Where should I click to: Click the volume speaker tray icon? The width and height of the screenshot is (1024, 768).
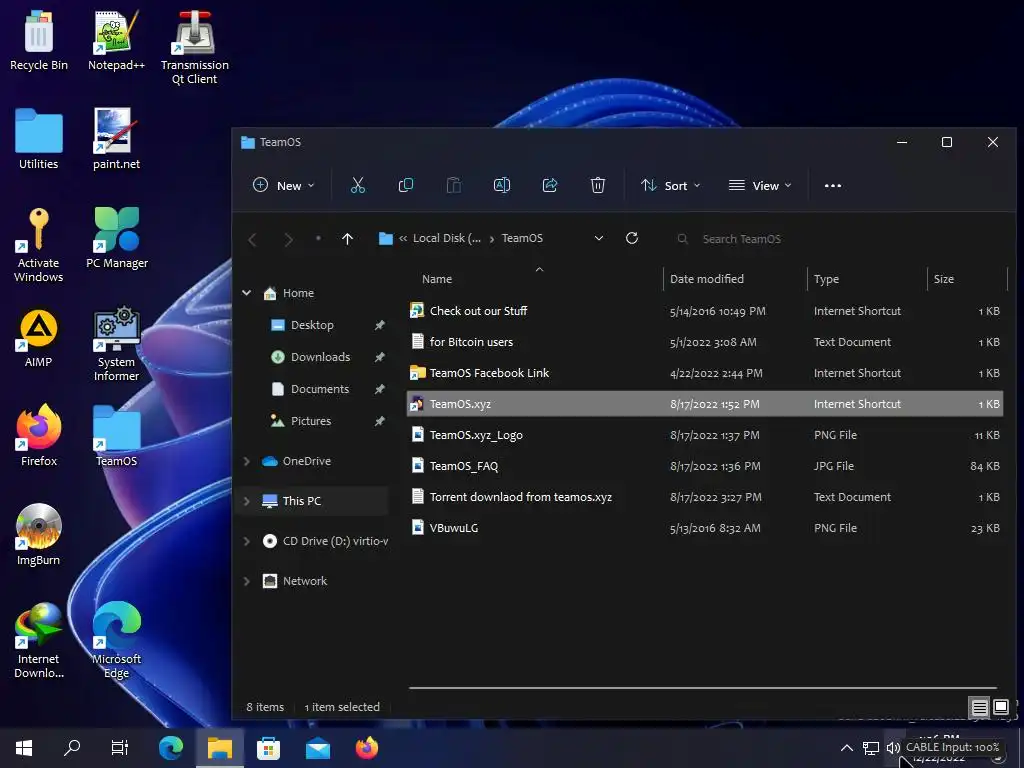(893, 748)
